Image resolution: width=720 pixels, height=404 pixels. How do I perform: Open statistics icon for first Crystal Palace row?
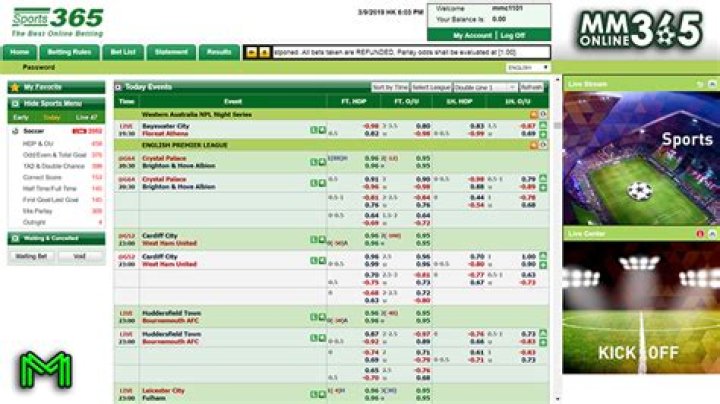point(314,162)
